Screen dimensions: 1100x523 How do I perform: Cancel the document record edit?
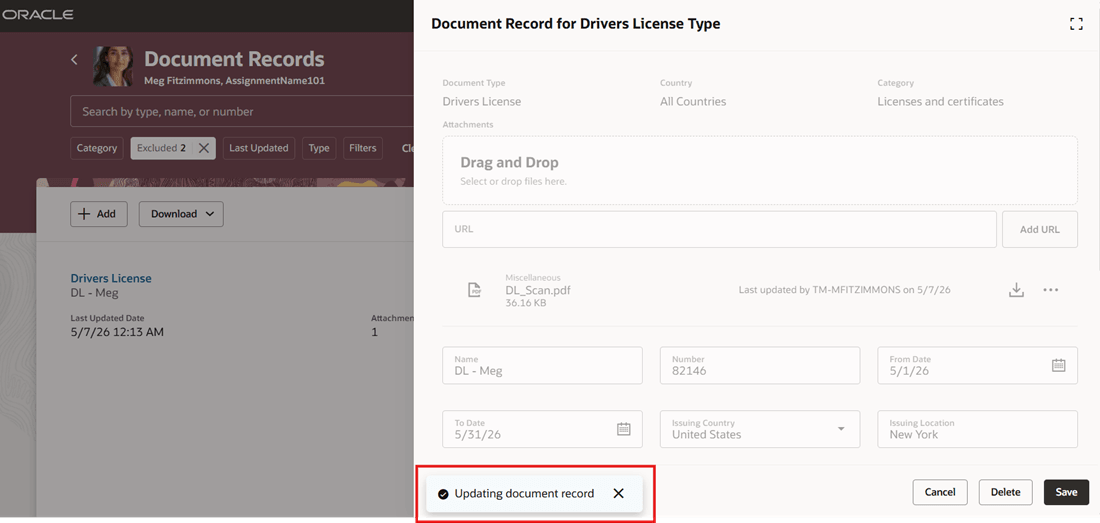(940, 492)
